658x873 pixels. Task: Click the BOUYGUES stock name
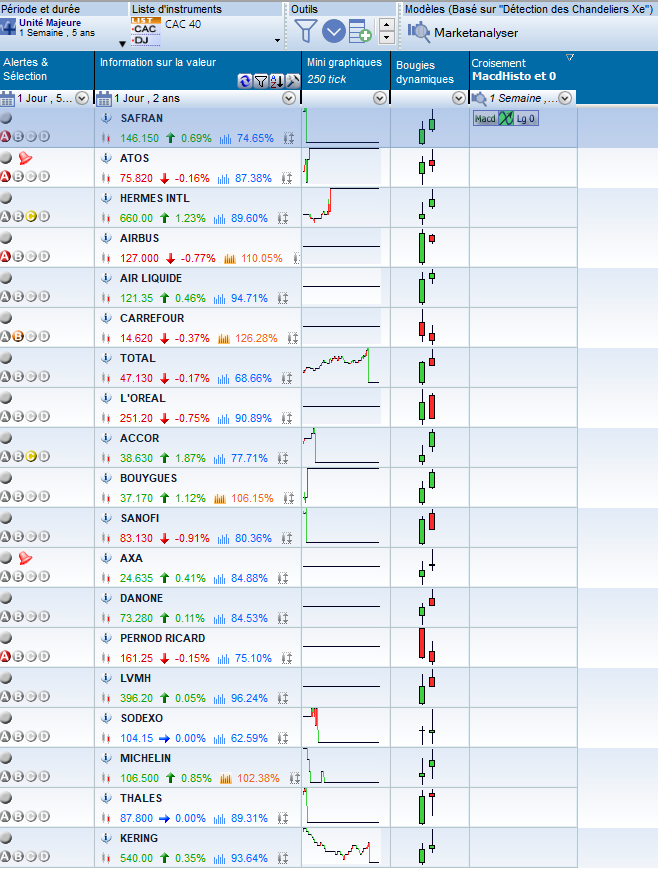pyautogui.click(x=149, y=478)
